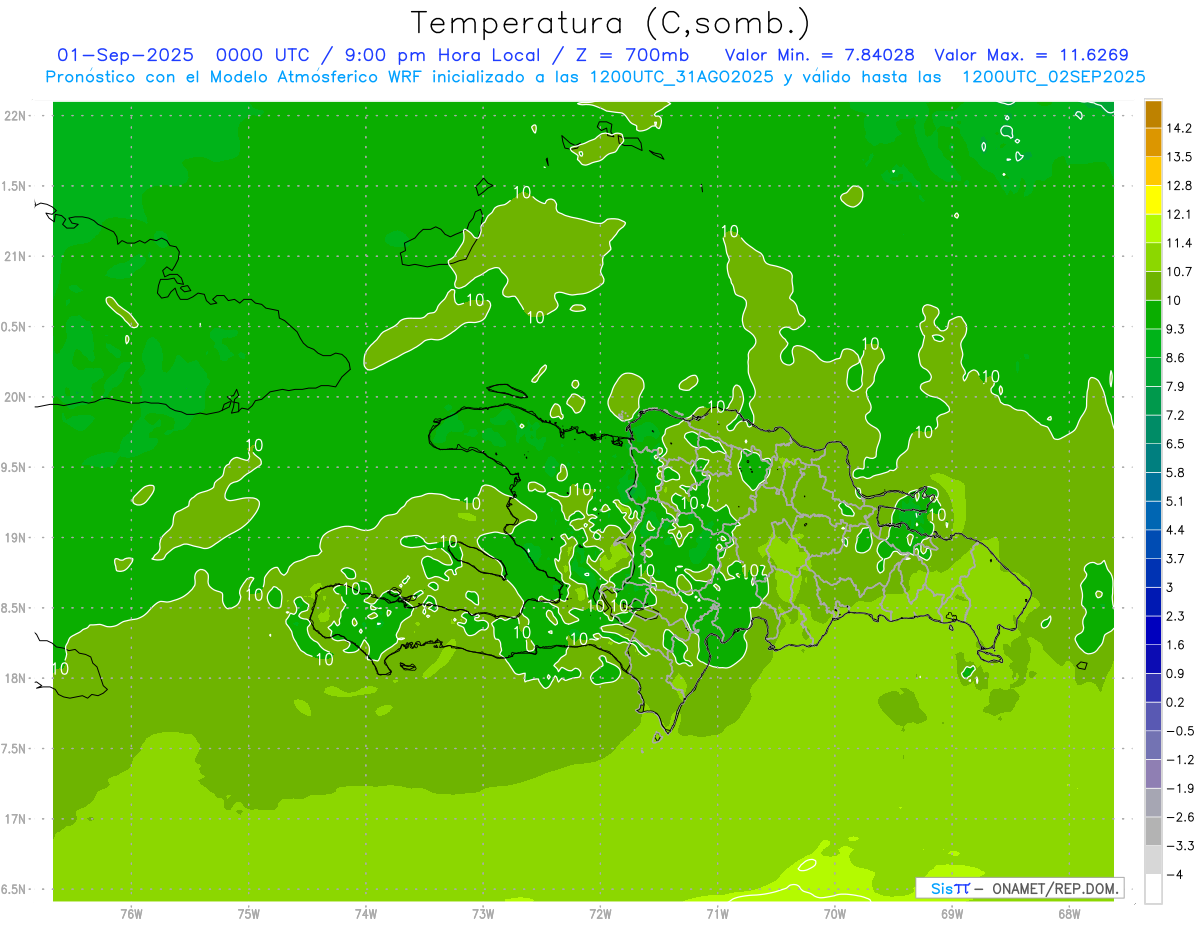Image resolution: width=1200 pixels, height=927 pixels.
Task: Click the "Valor Max. = 11.6269" readout
Action: tap(1031, 55)
